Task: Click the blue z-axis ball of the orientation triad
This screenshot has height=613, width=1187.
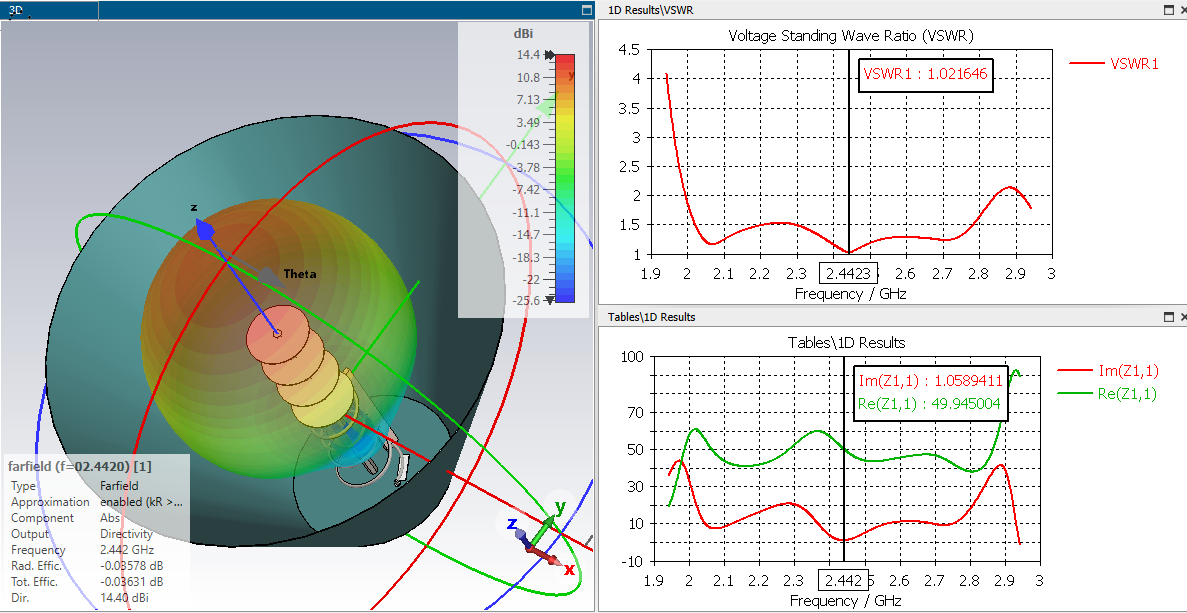Action: pyautogui.click(x=521, y=534)
